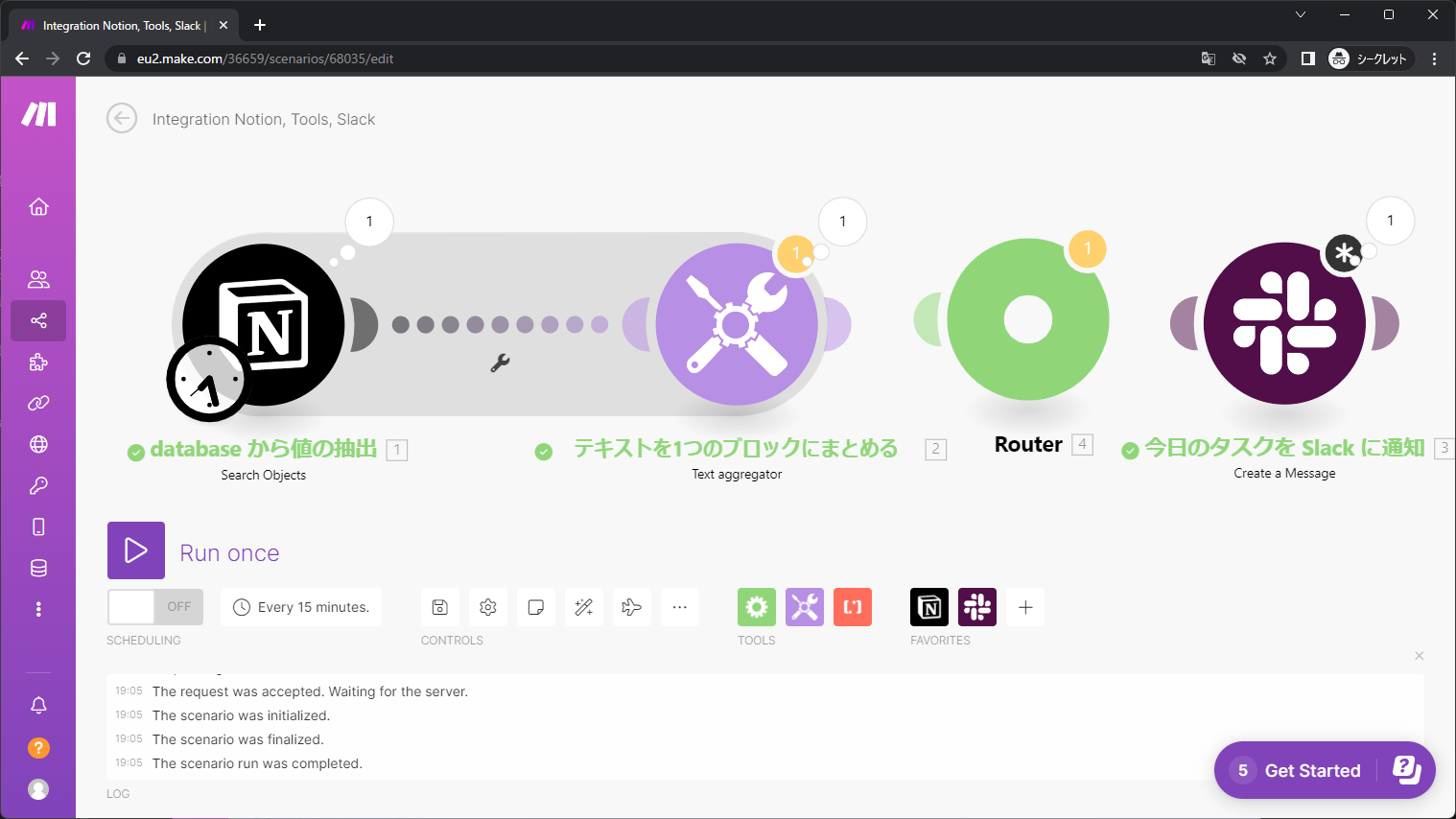Click the '今日のタスクを Slack に通知' label
1456x819 pixels.
1284,448
